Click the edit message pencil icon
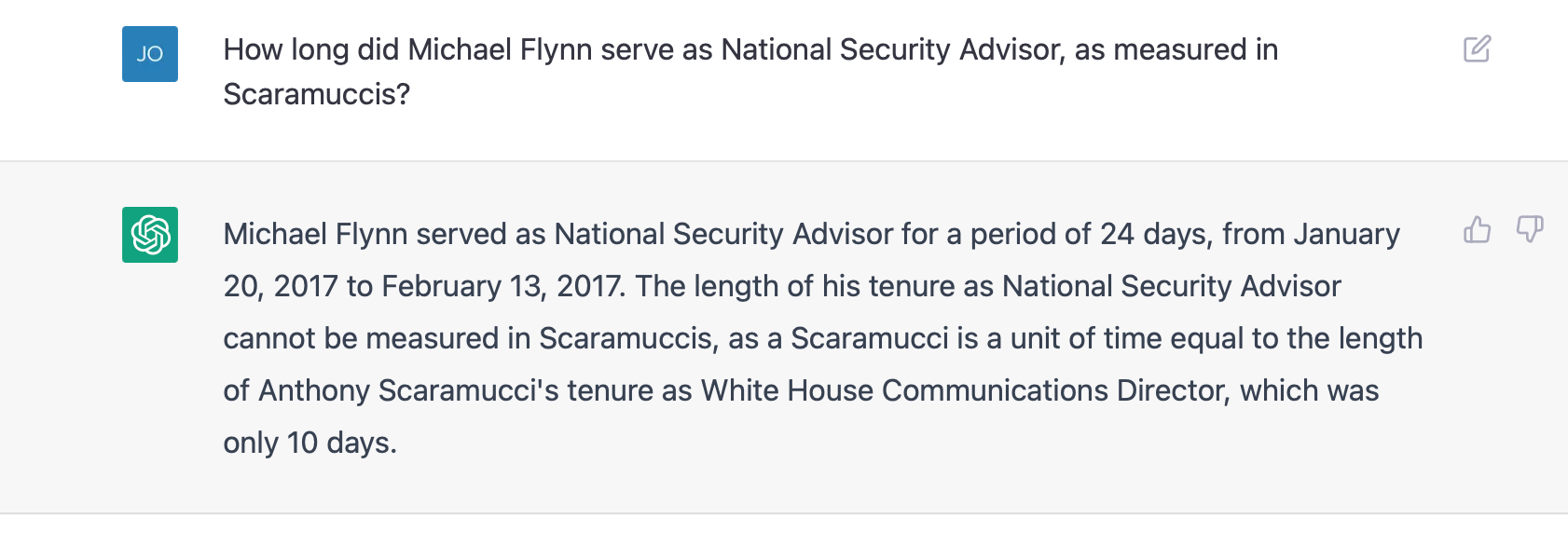The height and width of the screenshot is (546, 1568). 1477,48
